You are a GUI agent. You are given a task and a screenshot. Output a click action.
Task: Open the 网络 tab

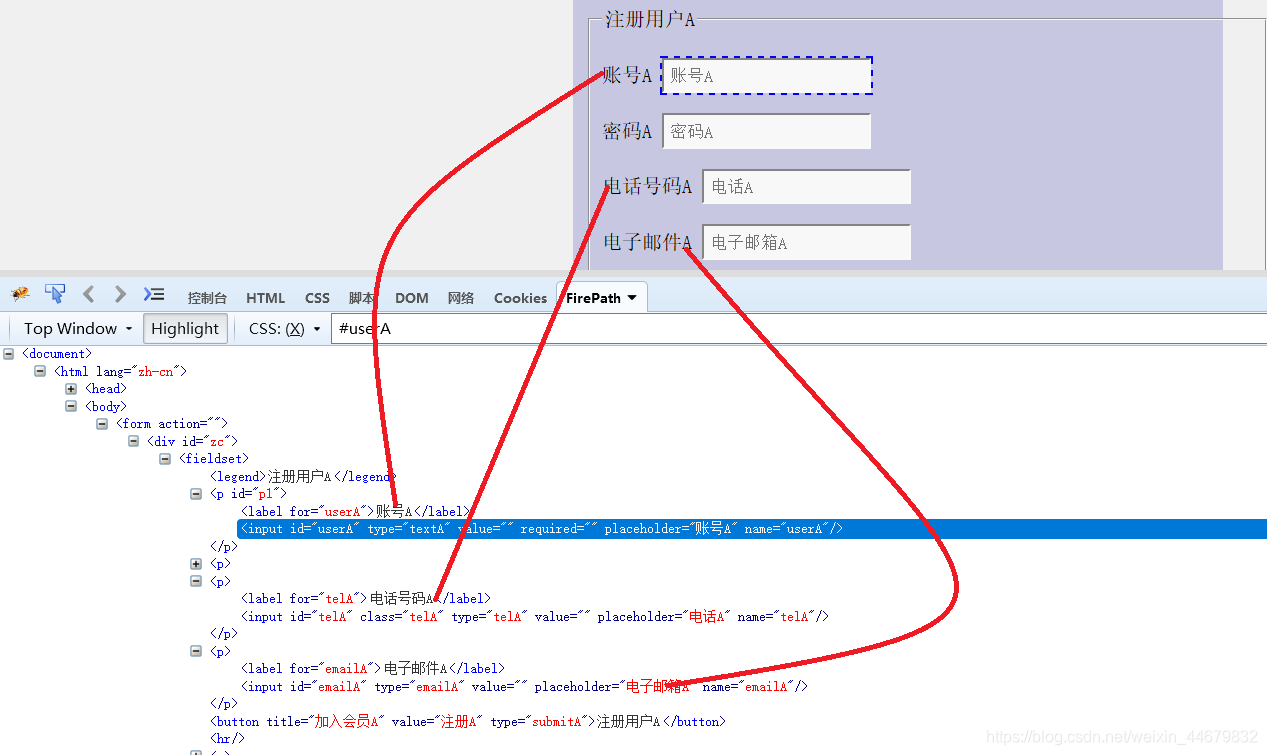461,298
